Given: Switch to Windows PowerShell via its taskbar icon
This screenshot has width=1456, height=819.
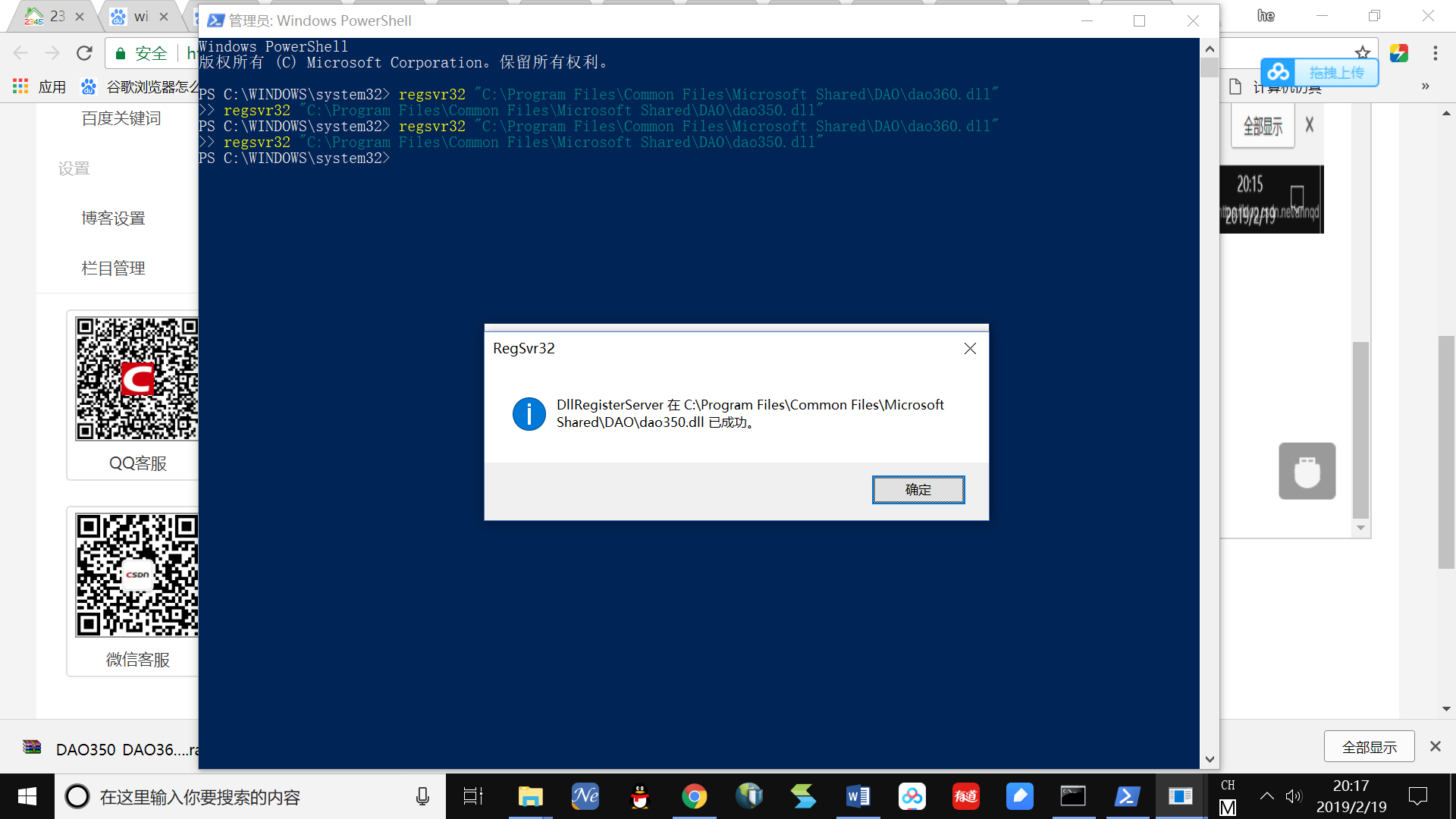Looking at the screenshot, I should (x=1127, y=796).
